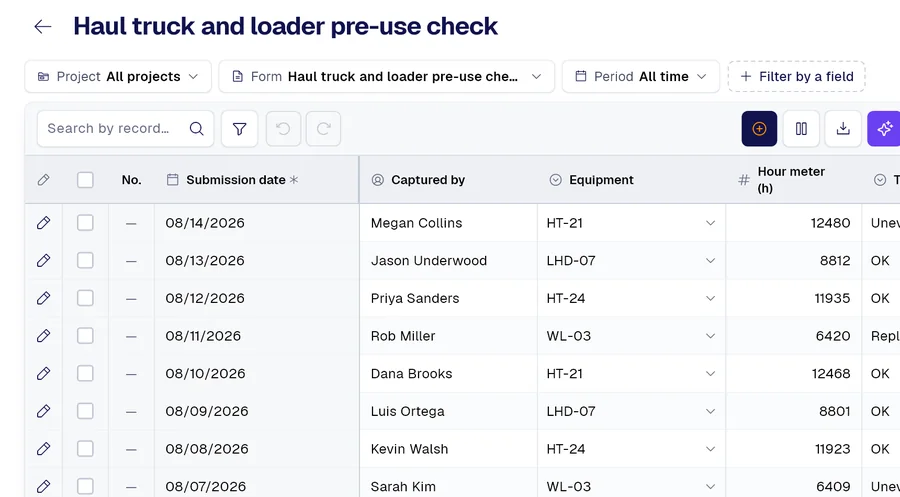Open the columns layout button
The width and height of the screenshot is (900, 497).
pos(801,129)
